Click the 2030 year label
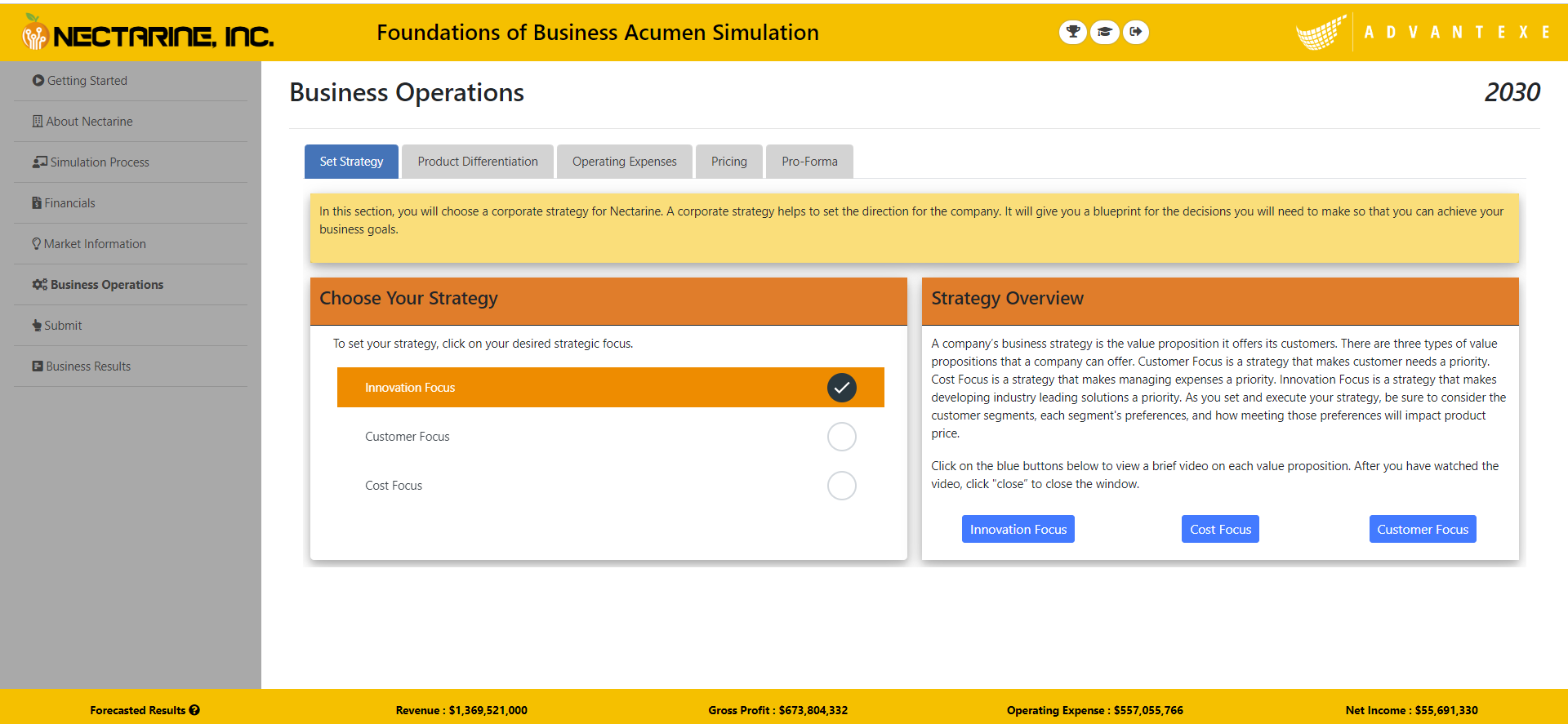Screen dimensions: 1568x724 coord(1512,92)
